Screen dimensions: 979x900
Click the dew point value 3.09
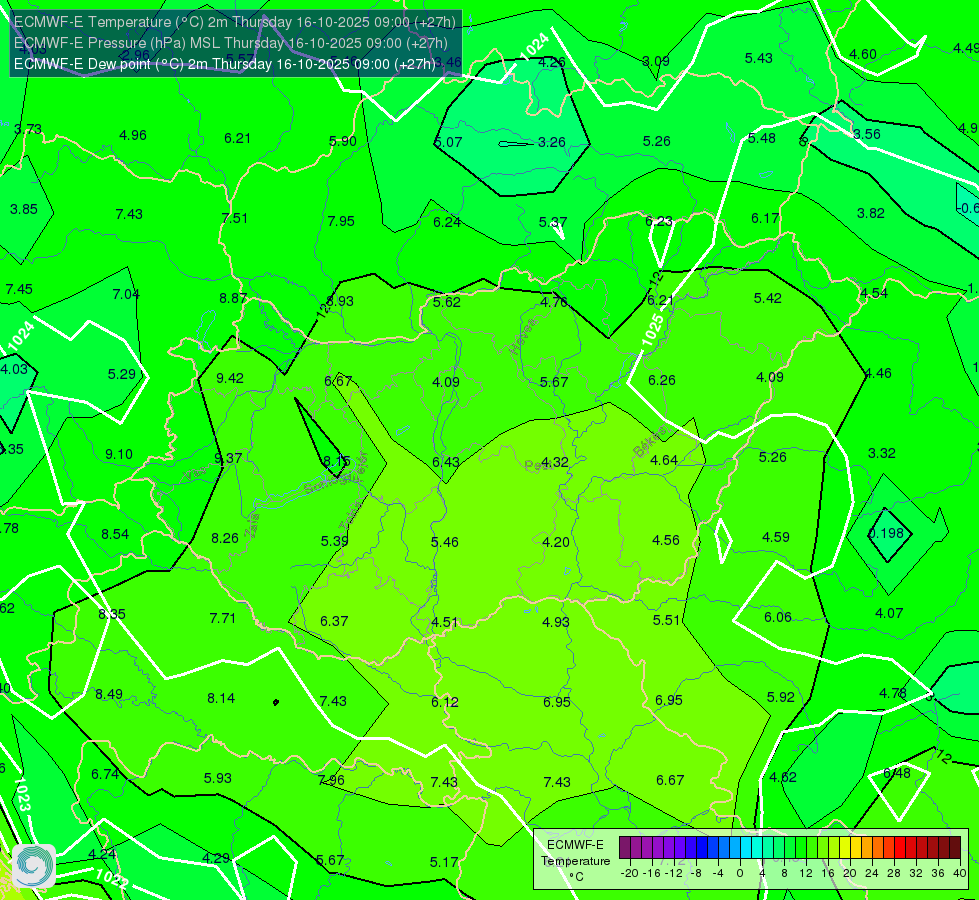(656, 61)
